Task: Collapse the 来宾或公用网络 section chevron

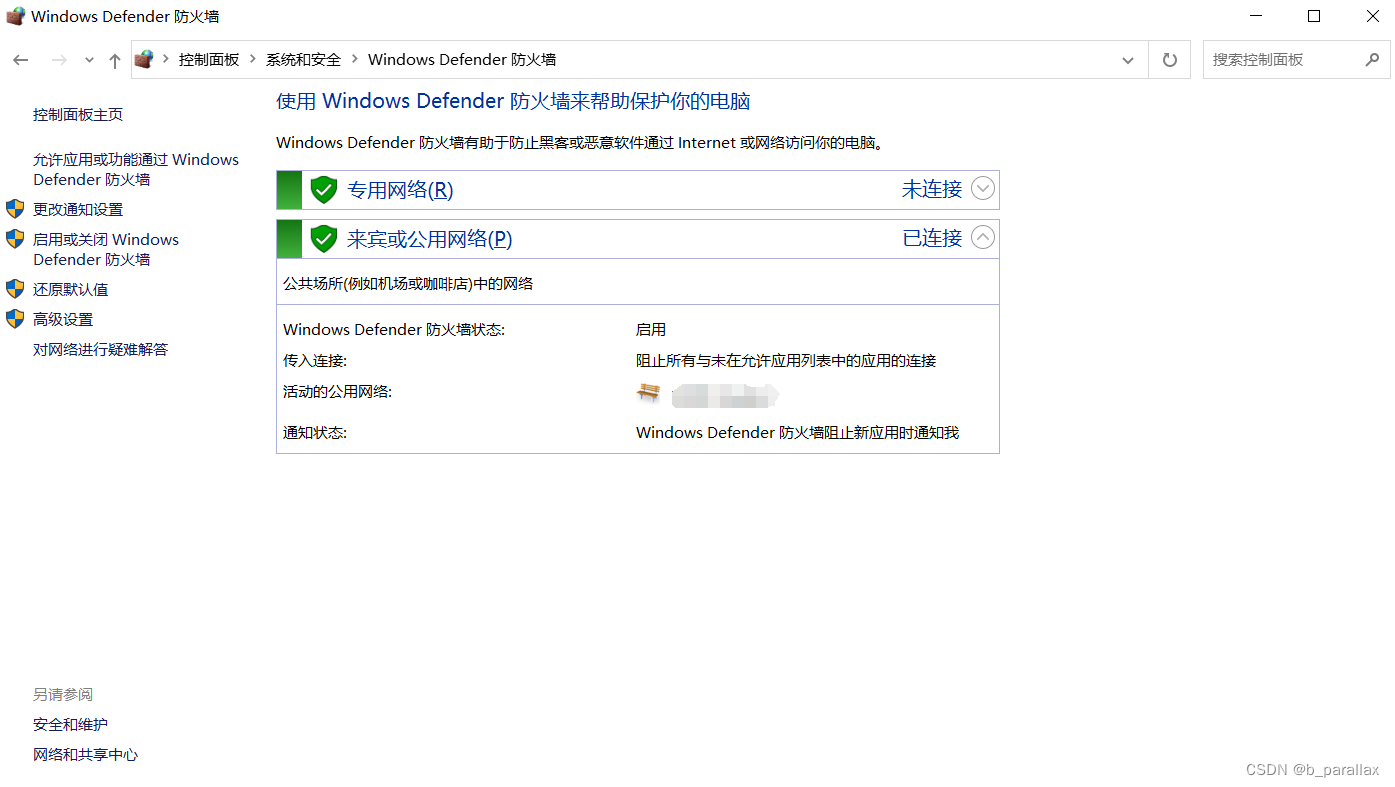Action: click(x=983, y=237)
